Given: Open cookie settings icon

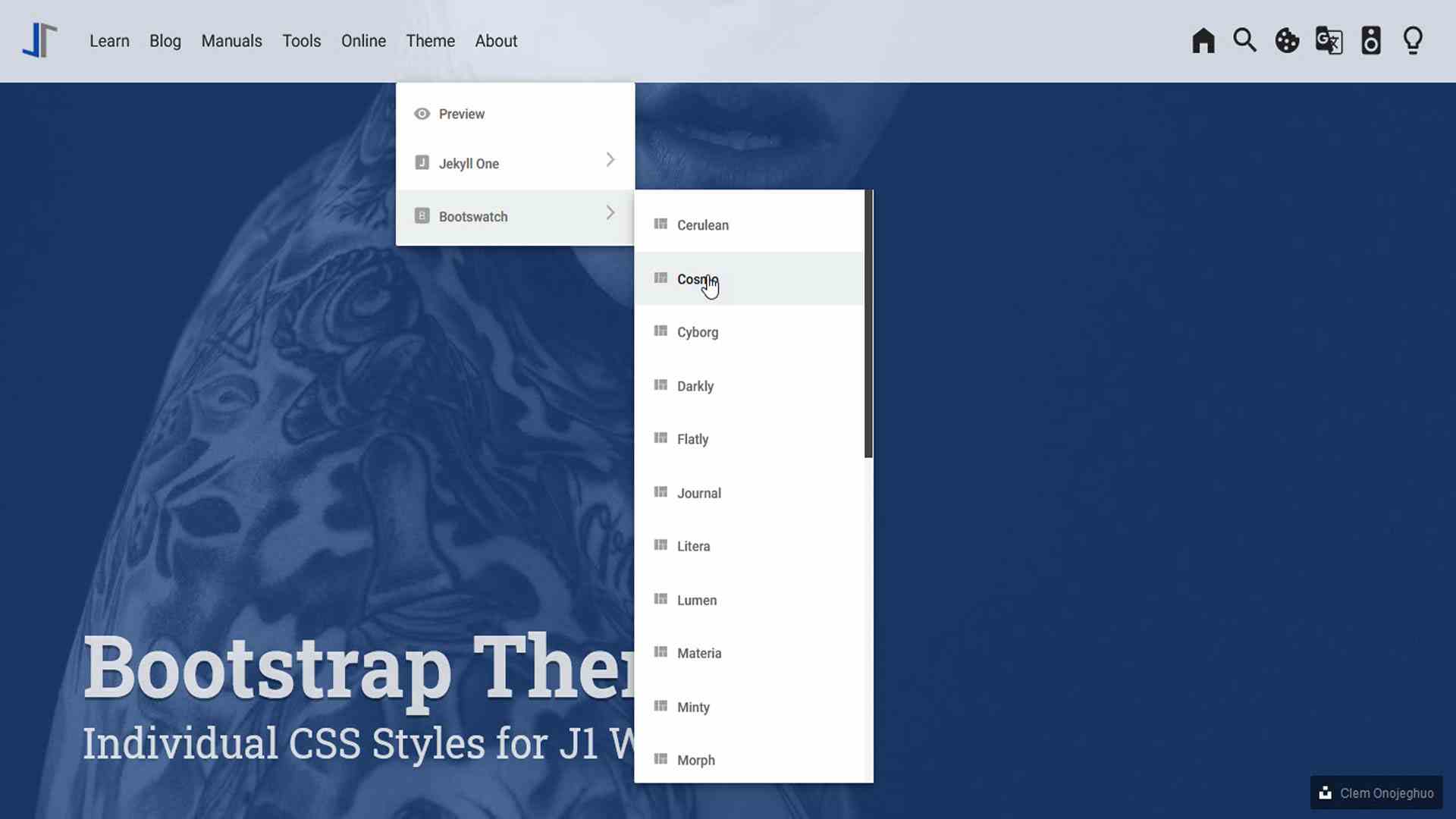Looking at the screenshot, I should (1287, 40).
